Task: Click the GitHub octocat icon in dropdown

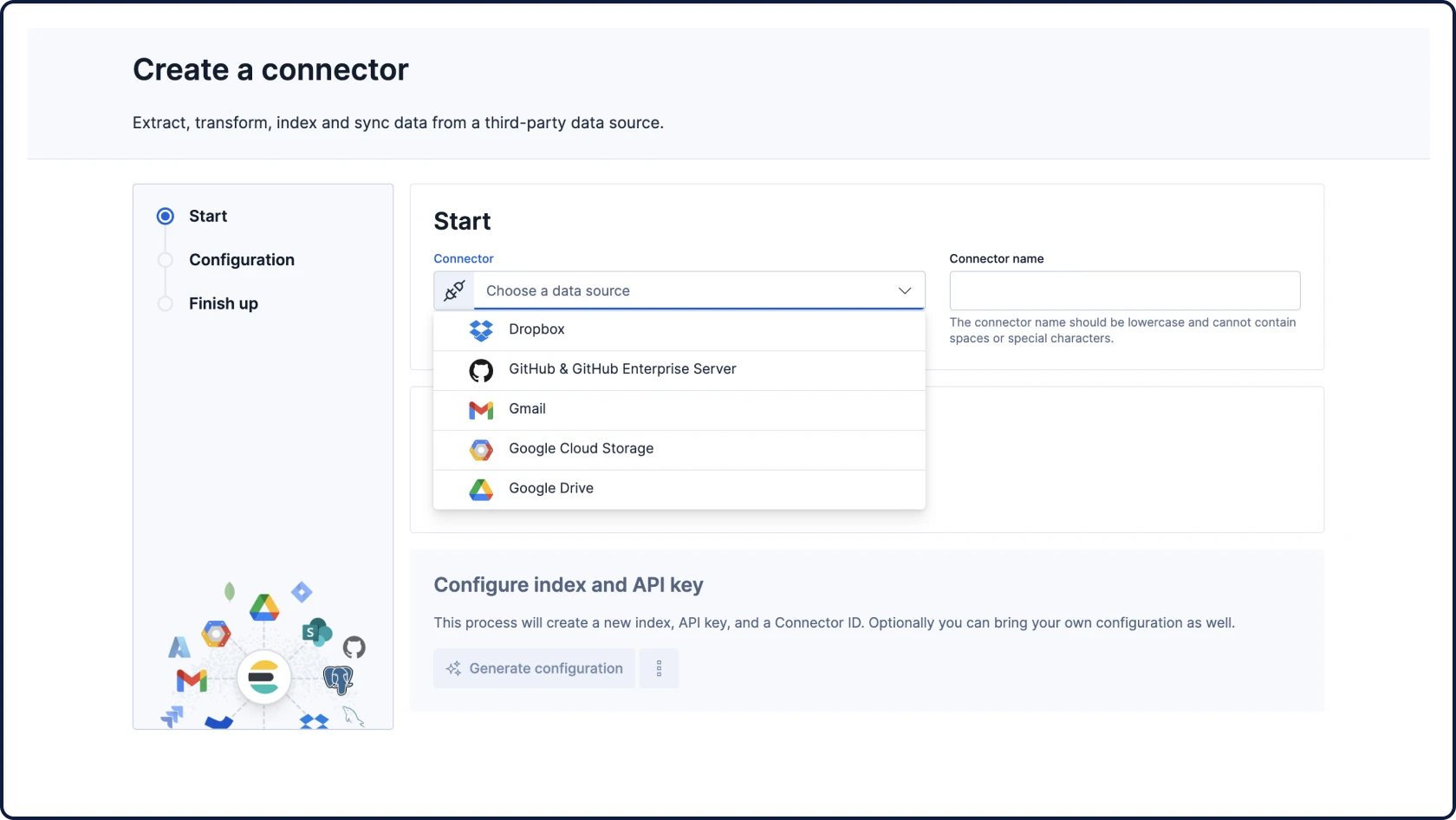Action: click(x=481, y=370)
